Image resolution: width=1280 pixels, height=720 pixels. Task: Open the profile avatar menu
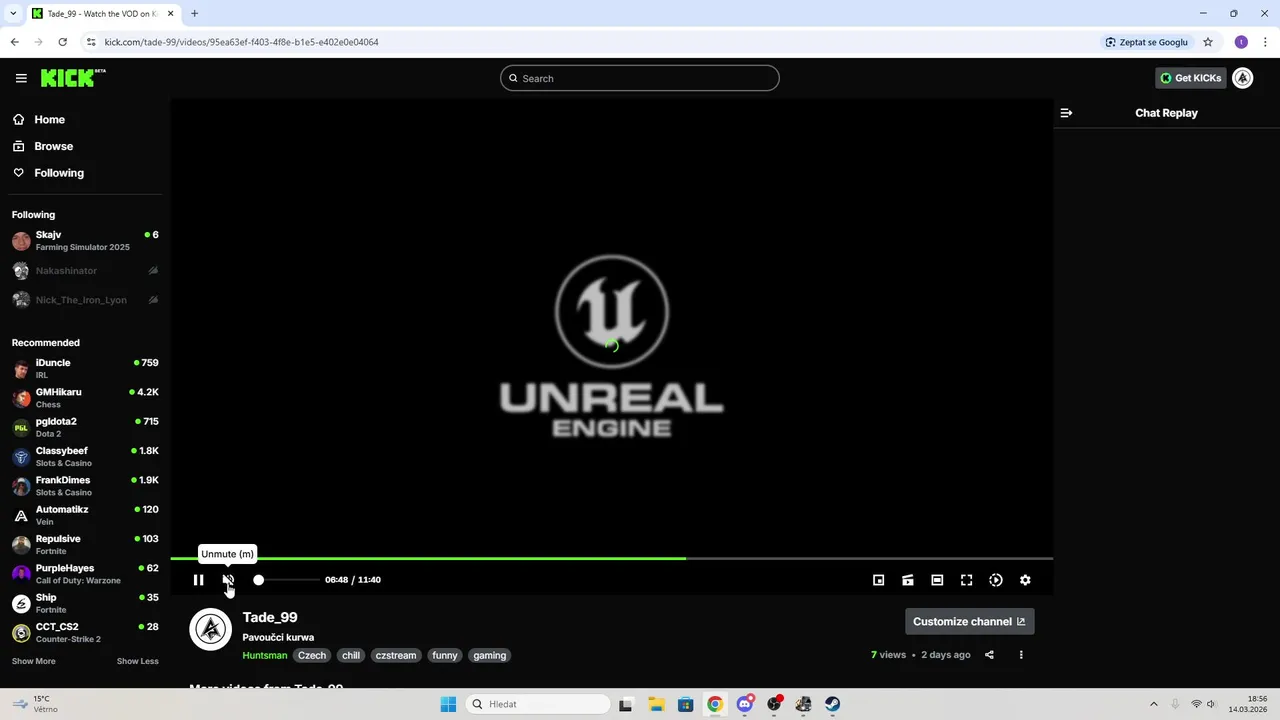(x=1243, y=78)
